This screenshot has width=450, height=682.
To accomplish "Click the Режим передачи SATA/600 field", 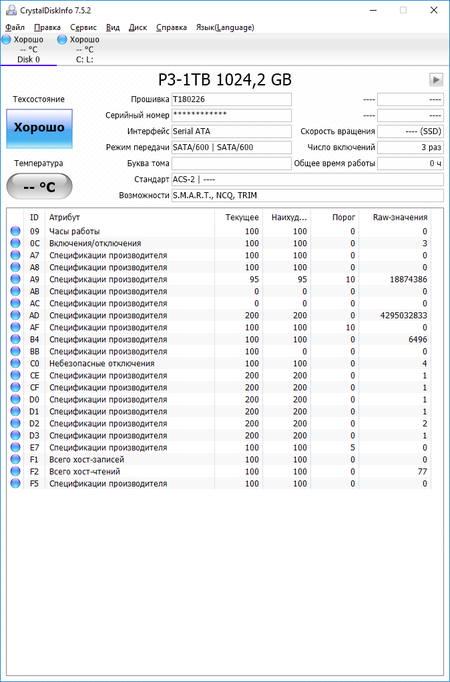I will coord(231,147).
